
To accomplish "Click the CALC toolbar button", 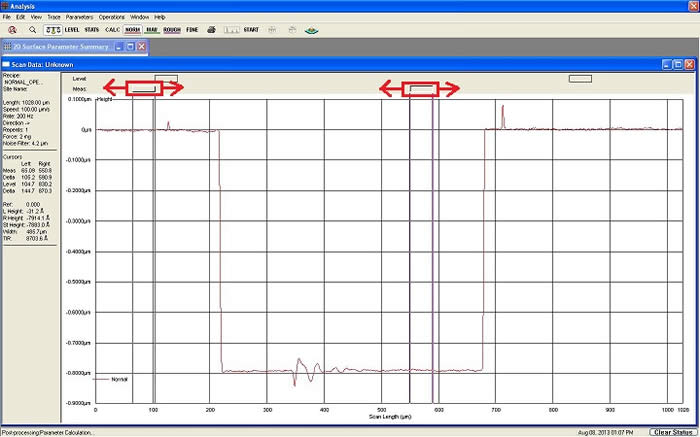I will coord(112,30).
